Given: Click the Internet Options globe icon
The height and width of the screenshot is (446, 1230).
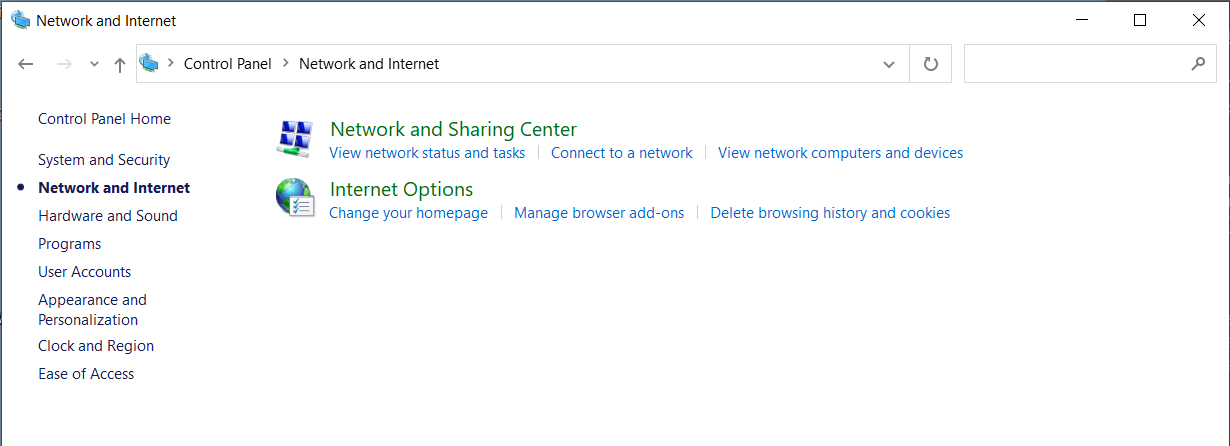Looking at the screenshot, I should 295,198.
